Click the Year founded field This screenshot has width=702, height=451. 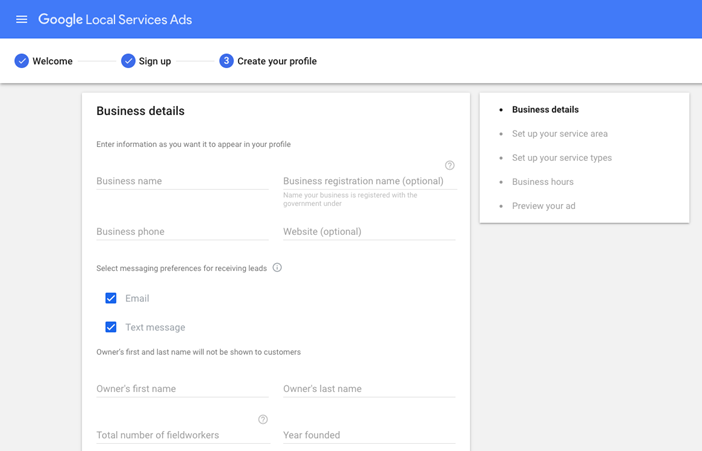pos(369,435)
